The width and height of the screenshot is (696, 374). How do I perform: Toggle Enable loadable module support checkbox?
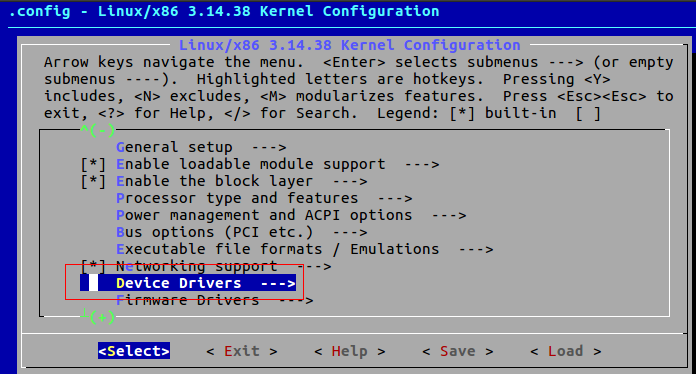93,164
